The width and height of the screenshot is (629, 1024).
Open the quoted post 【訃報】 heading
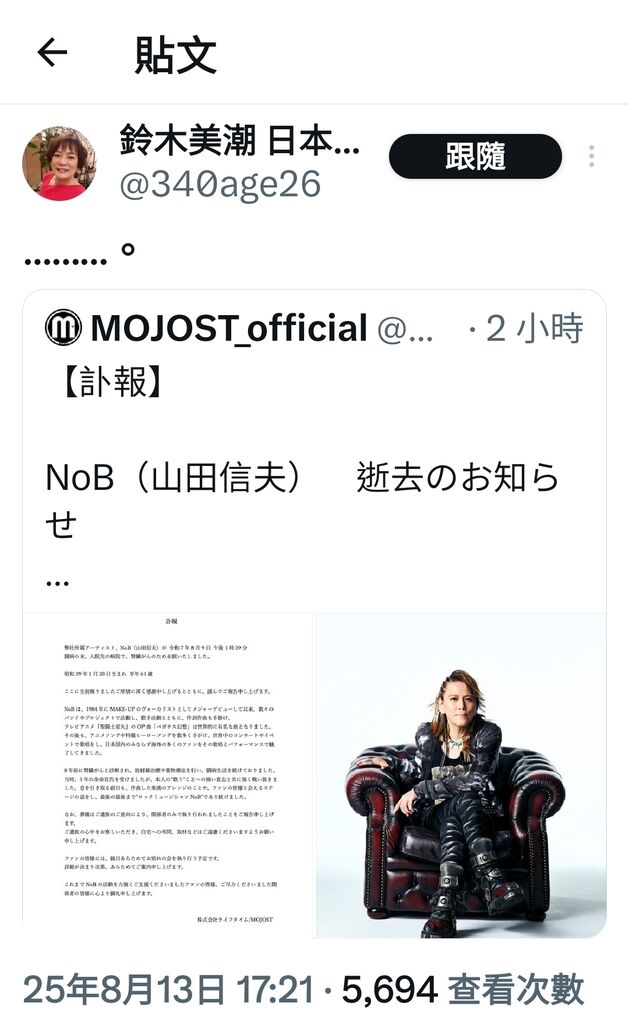point(112,382)
